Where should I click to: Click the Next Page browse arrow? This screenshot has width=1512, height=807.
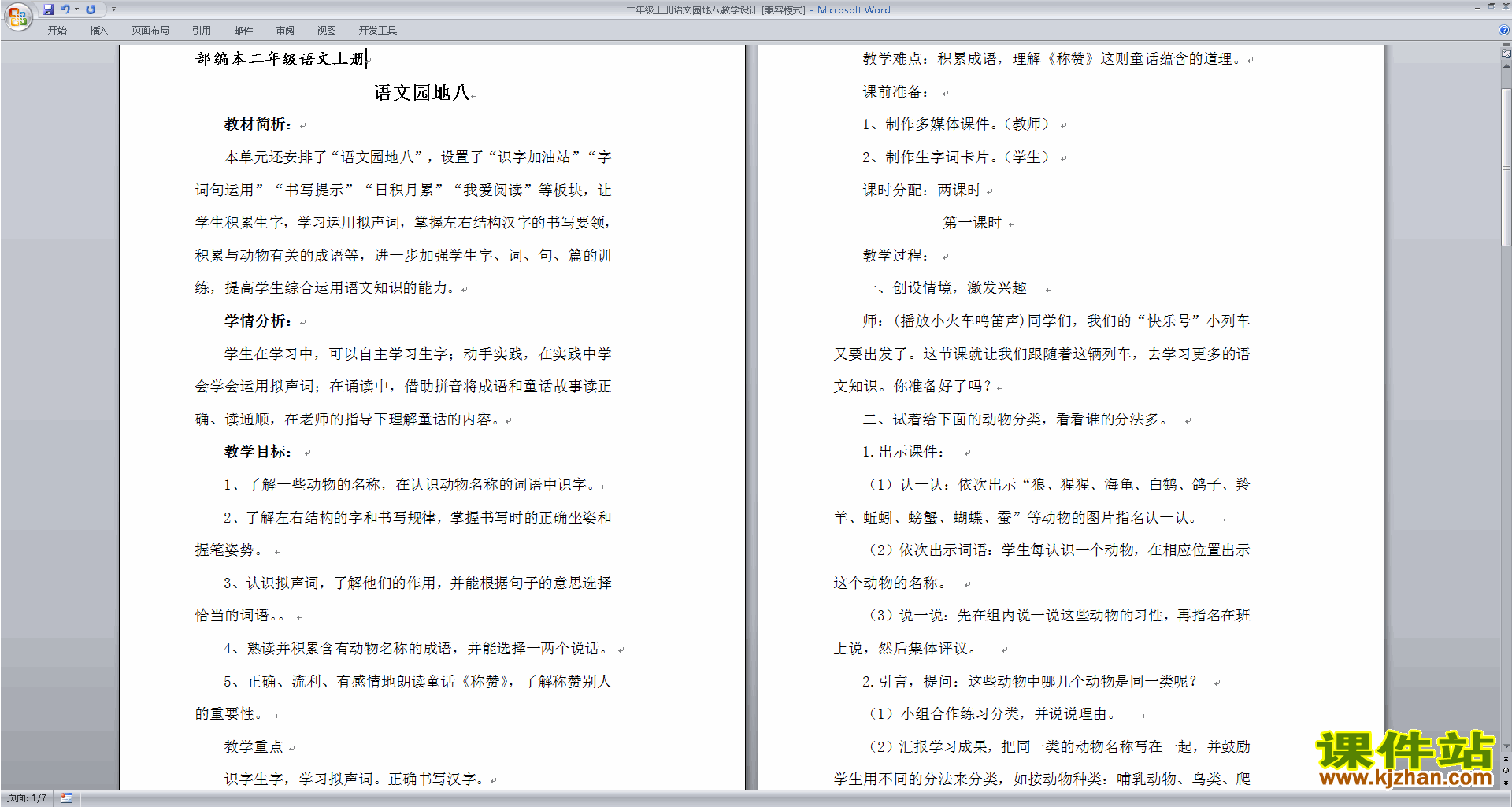click(x=1506, y=783)
